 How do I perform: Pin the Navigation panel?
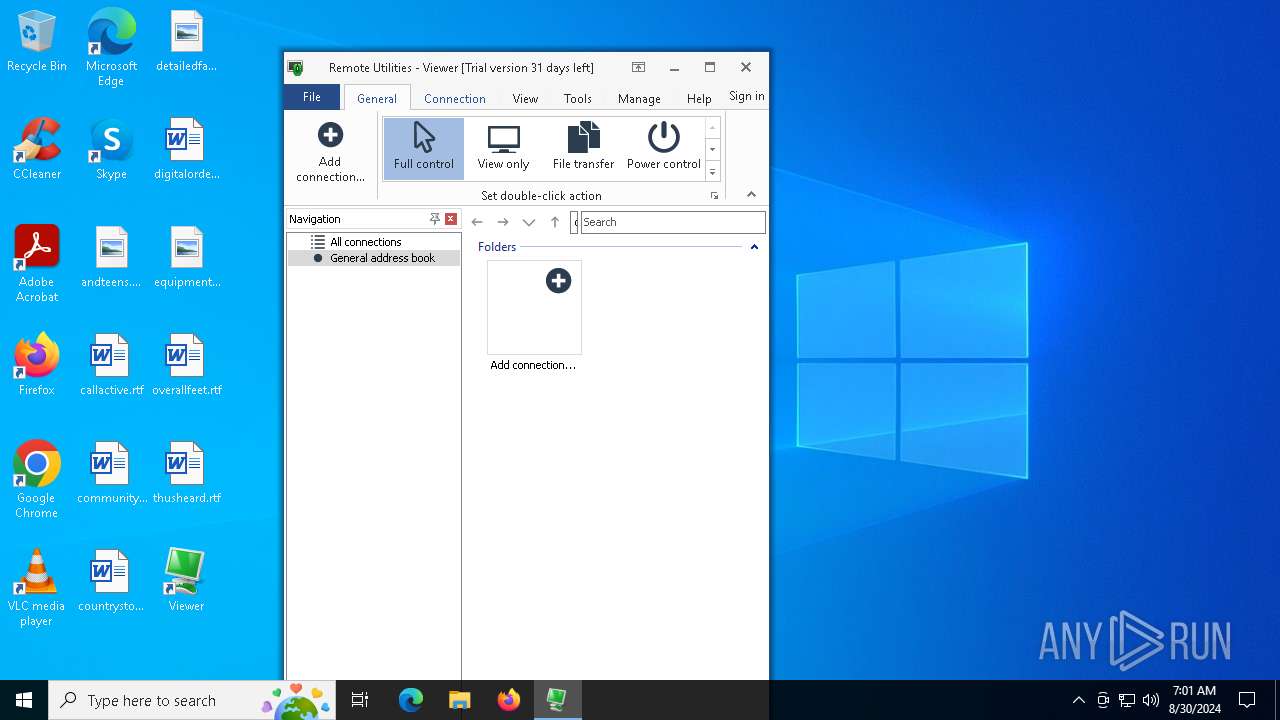coord(434,219)
